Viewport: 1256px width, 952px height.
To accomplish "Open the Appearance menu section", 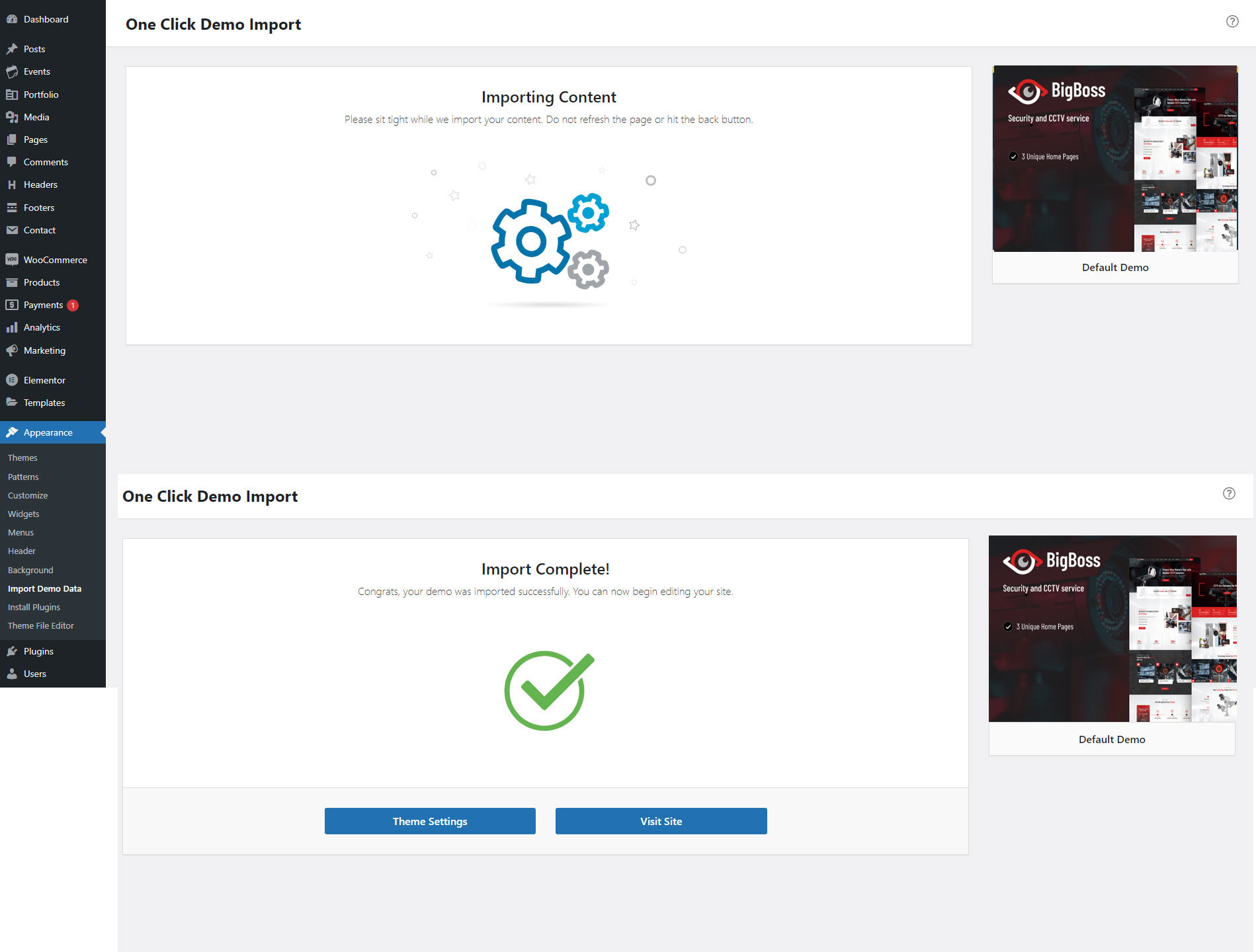I will coord(48,432).
